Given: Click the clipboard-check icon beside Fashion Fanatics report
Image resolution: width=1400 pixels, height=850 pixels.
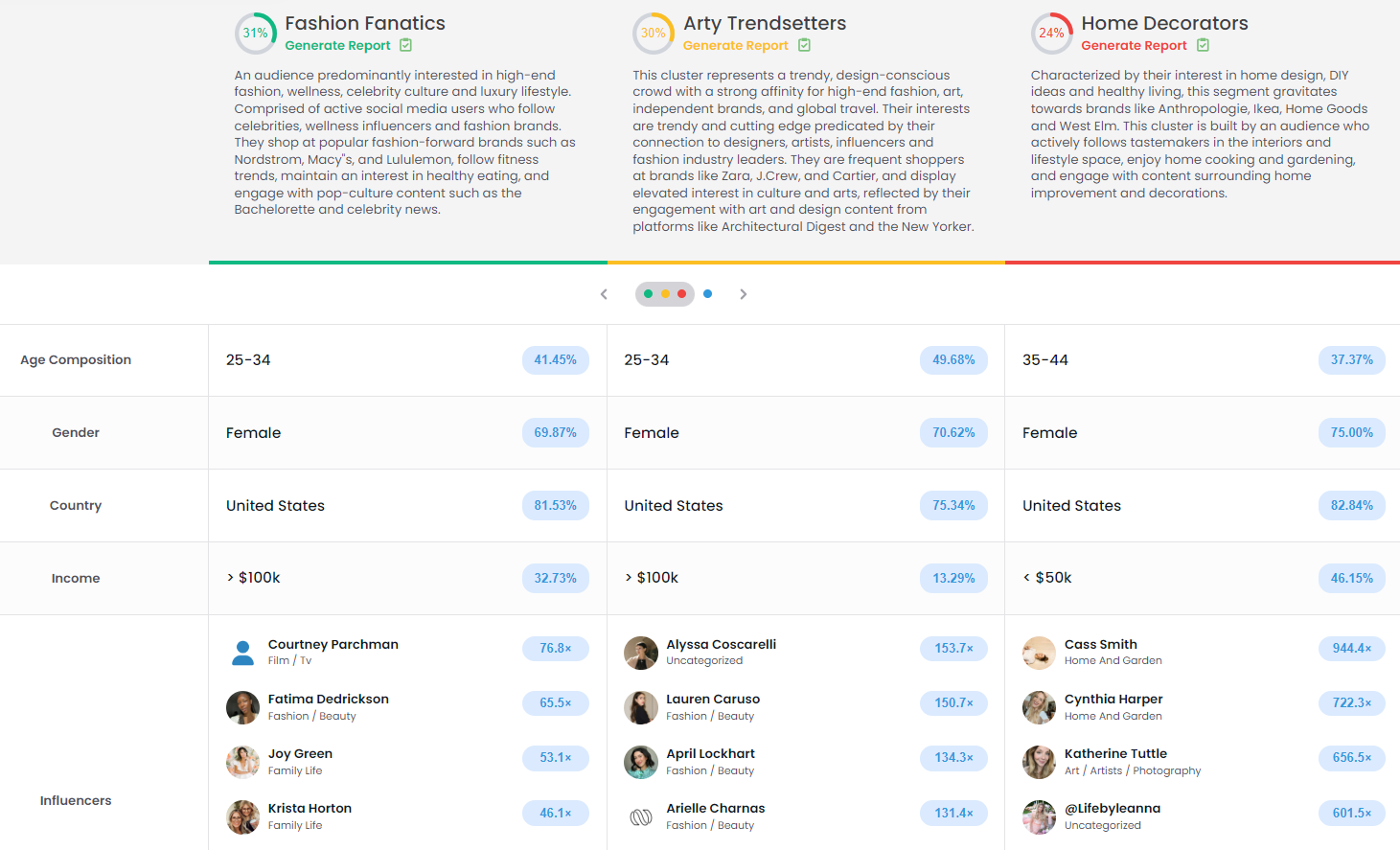Looking at the screenshot, I should tap(405, 45).
